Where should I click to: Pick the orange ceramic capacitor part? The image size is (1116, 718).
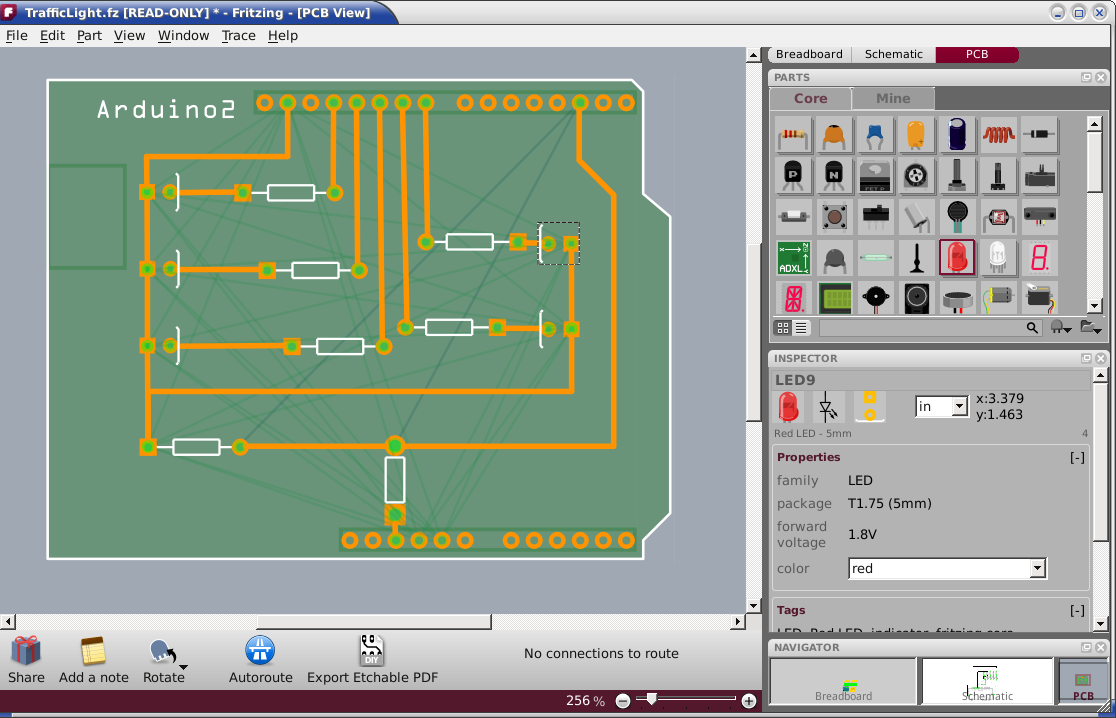tap(834, 135)
